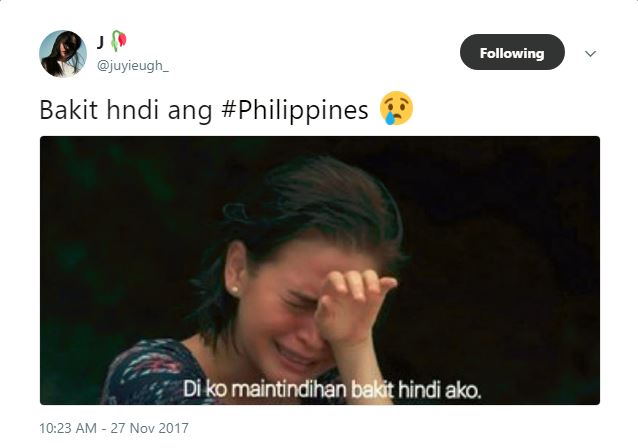Click the tweet text word Bakit
Image resolution: width=638 pixels, height=448 pixels.
69,110
